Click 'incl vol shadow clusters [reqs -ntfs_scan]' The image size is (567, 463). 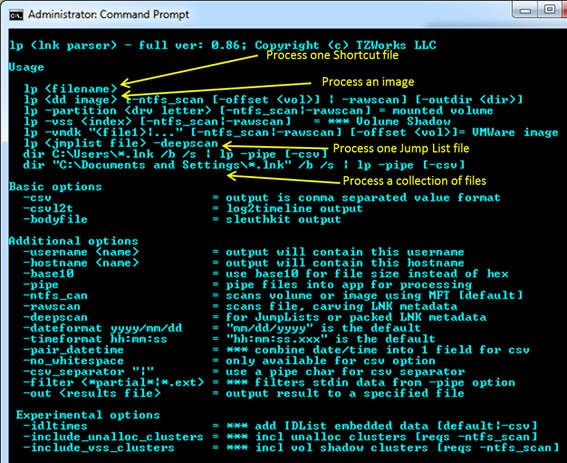point(407,448)
